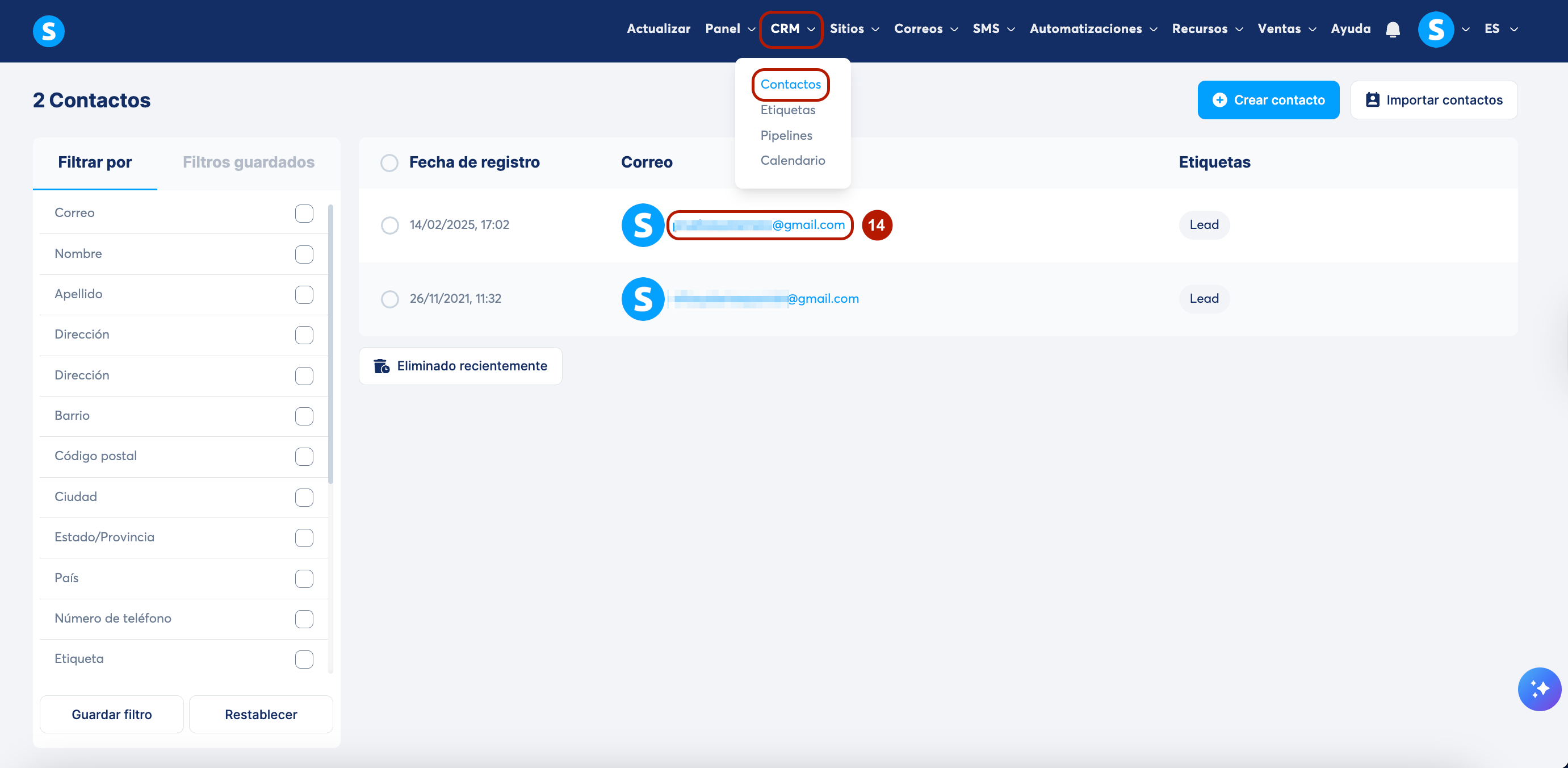Click avatar of 26/11/2021 contact
The height and width of the screenshot is (768, 1568).
(x=642, y=299)
